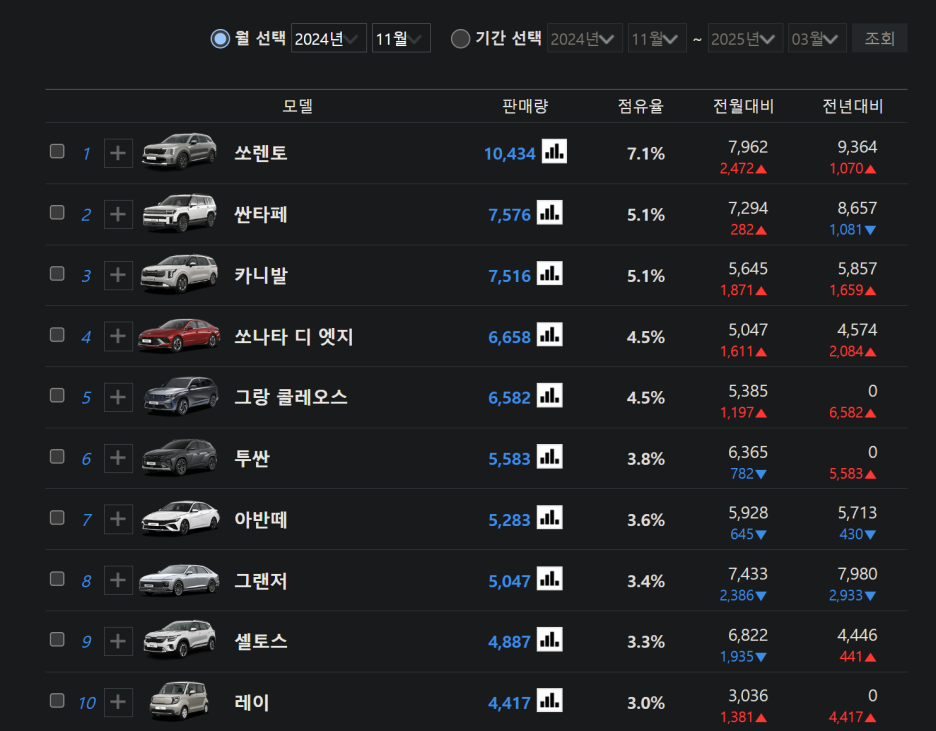This screenshot has width=936, height=731.
Task: Open sales chart icon for 그랑 콜레오스
Action: pos(549,396)
